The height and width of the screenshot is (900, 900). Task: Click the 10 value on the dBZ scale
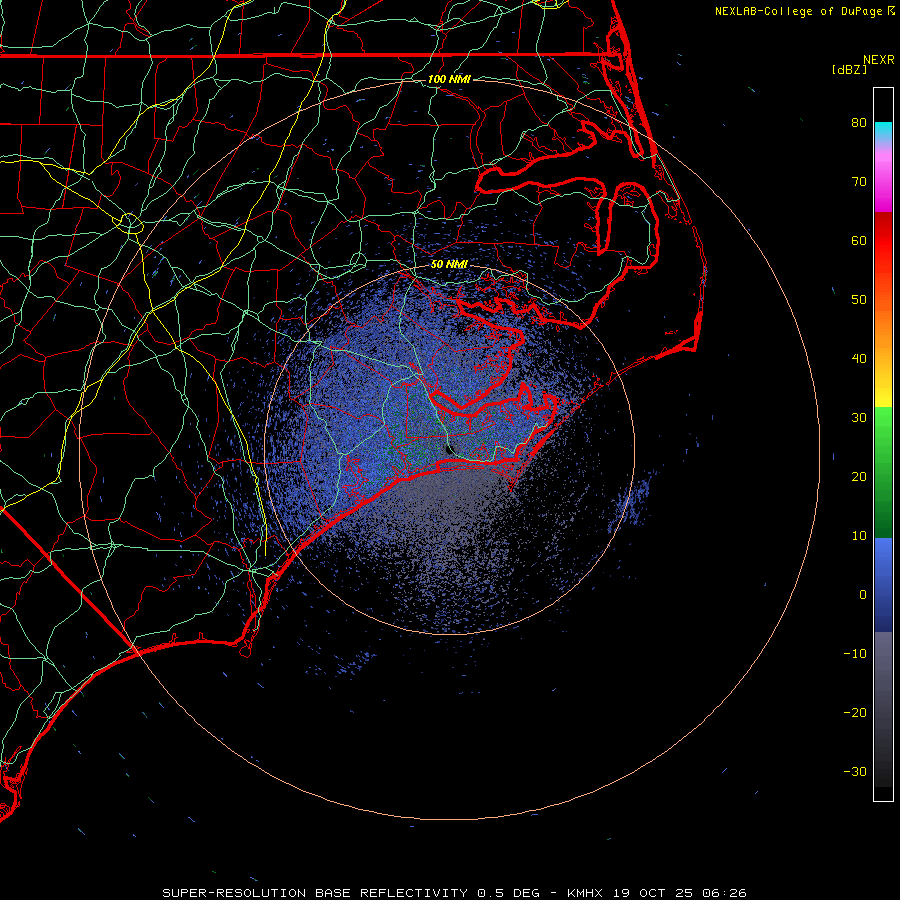(859, 536)
